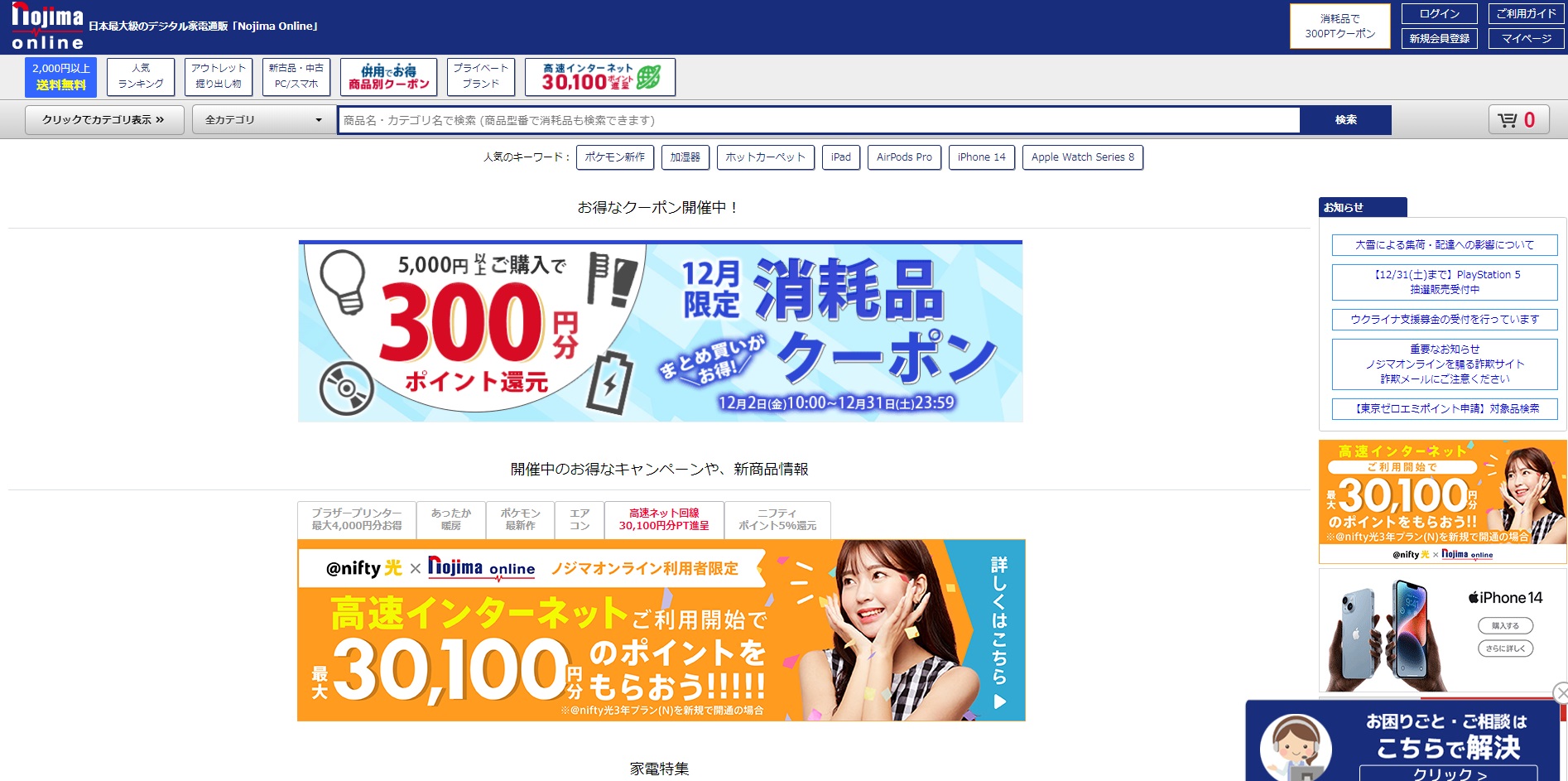This screenshot has width=1568, height=781.
Task: Select the AirPods Pro keyword
Action: tap(904, 157)
